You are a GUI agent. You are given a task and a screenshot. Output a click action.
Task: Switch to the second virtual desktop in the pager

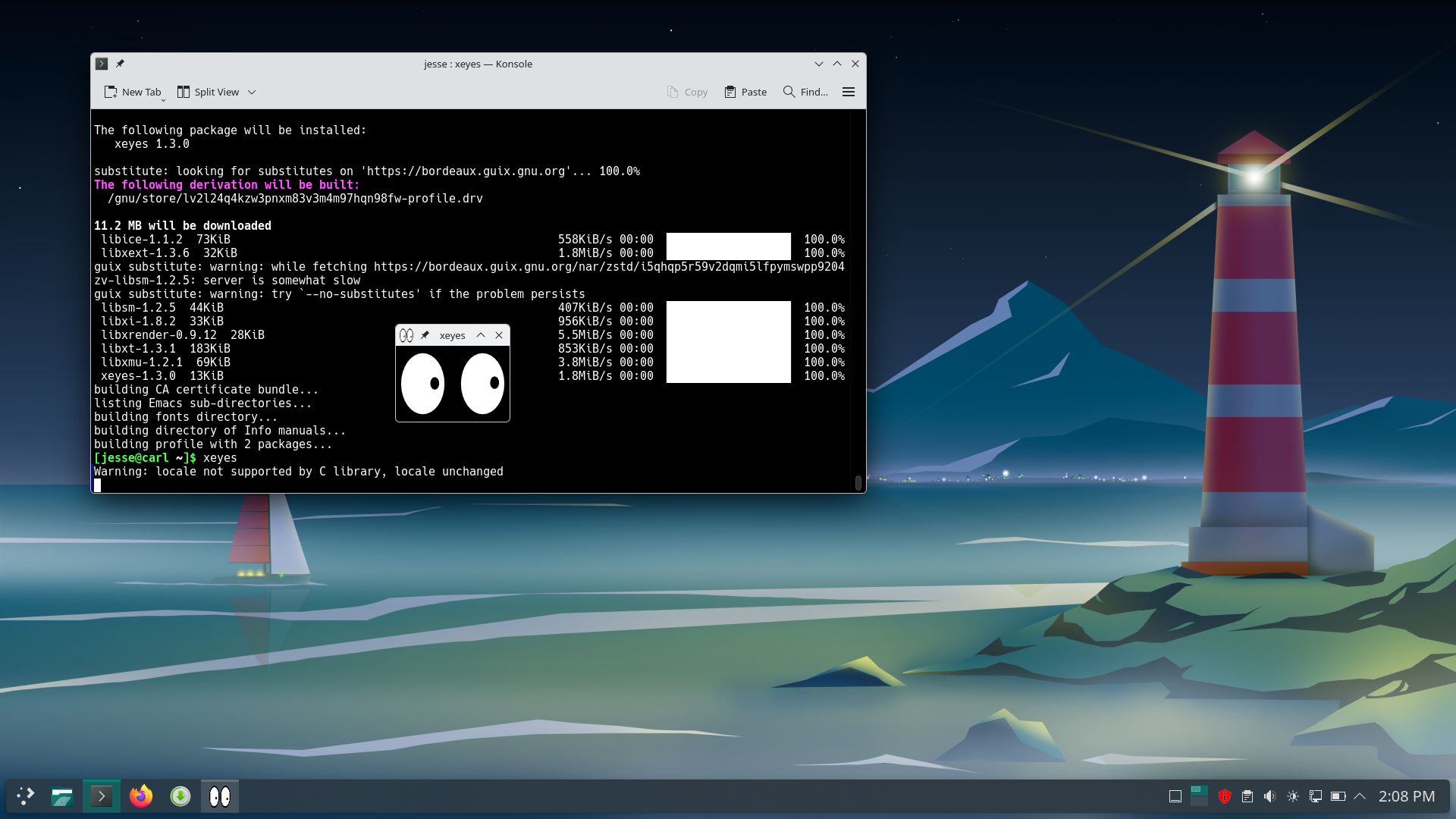(1199, 800)
